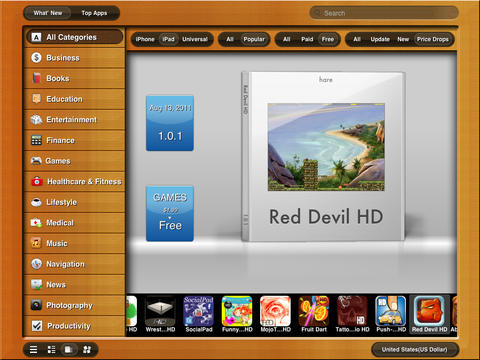Click the Finance calculator icon
This screenshot has height=360, width=480.
point(36,140)
